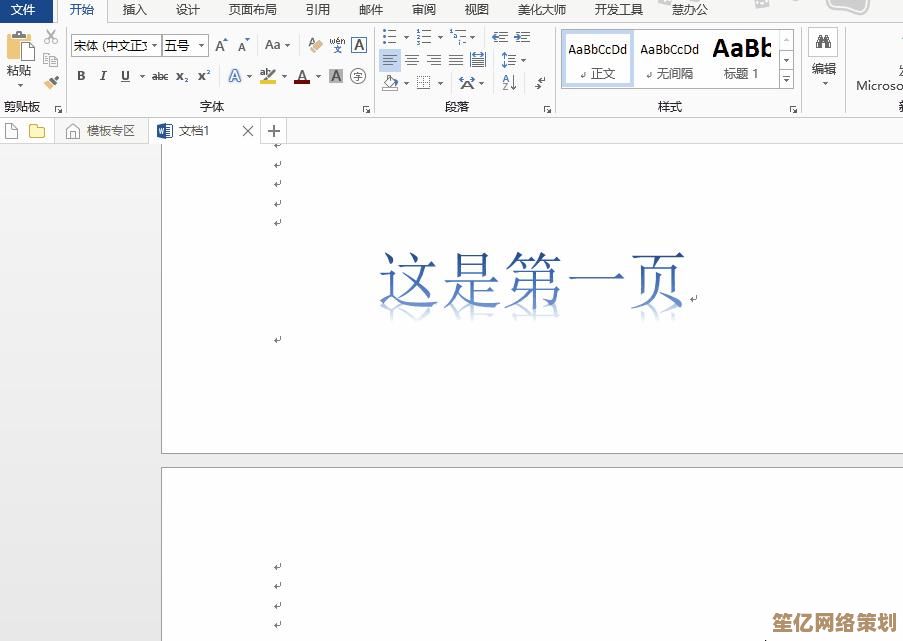Toggle Italic formatting
Screen dimensions: 903x641
103,76
